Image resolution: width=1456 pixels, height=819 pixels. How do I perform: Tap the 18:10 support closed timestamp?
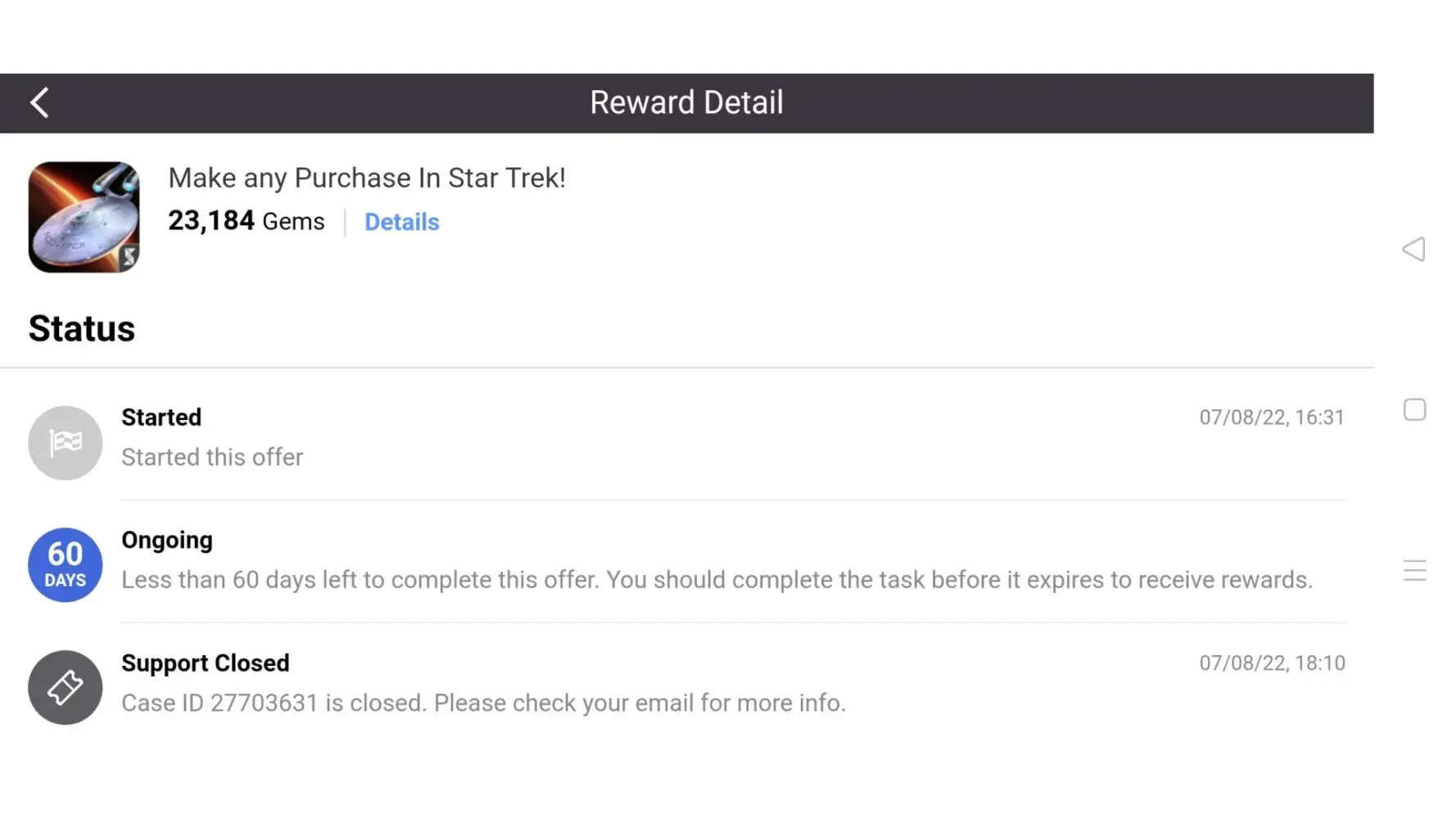(1272, 663)
